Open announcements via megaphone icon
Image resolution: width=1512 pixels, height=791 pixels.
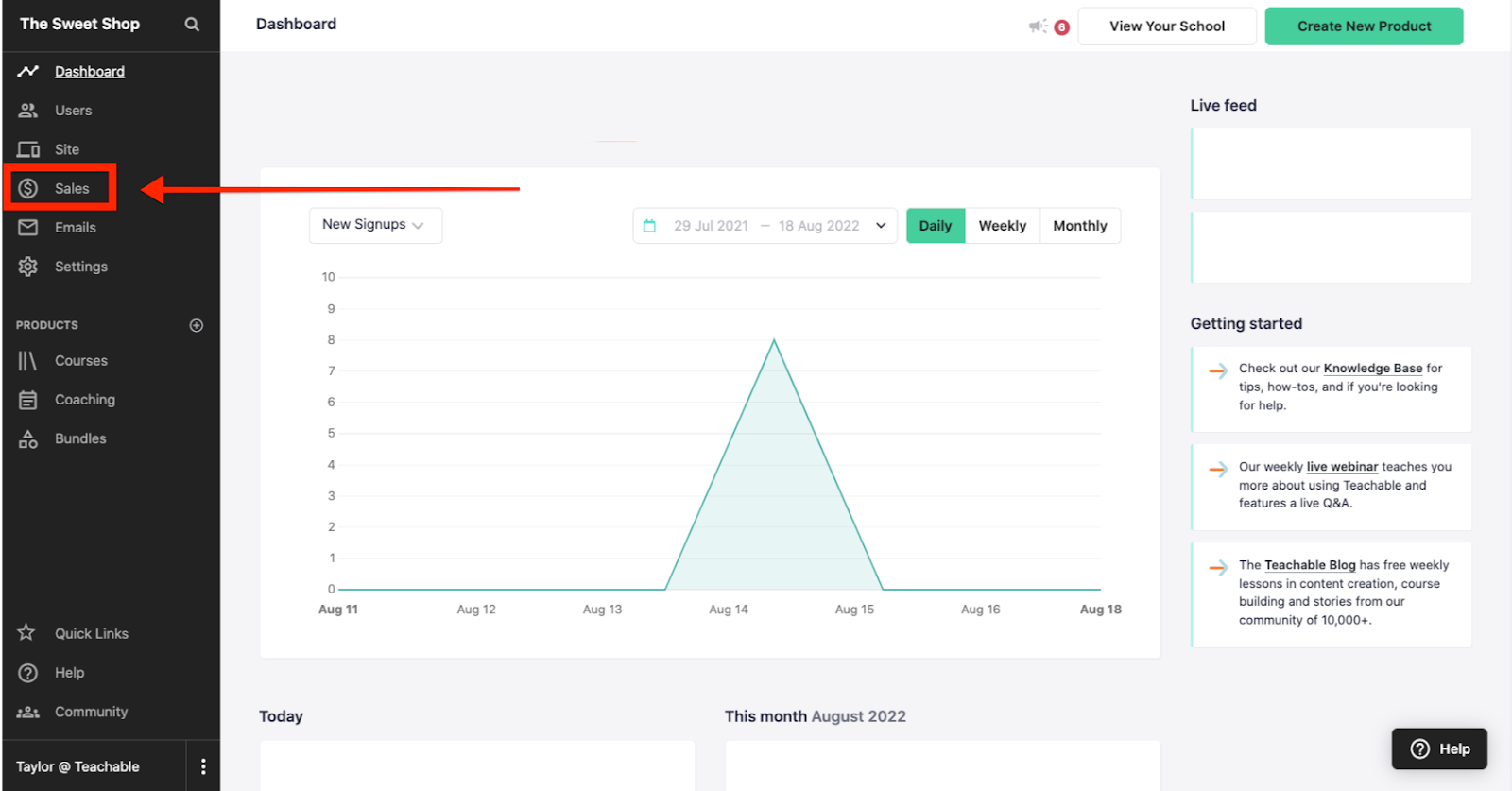(x=1038, y=26)
